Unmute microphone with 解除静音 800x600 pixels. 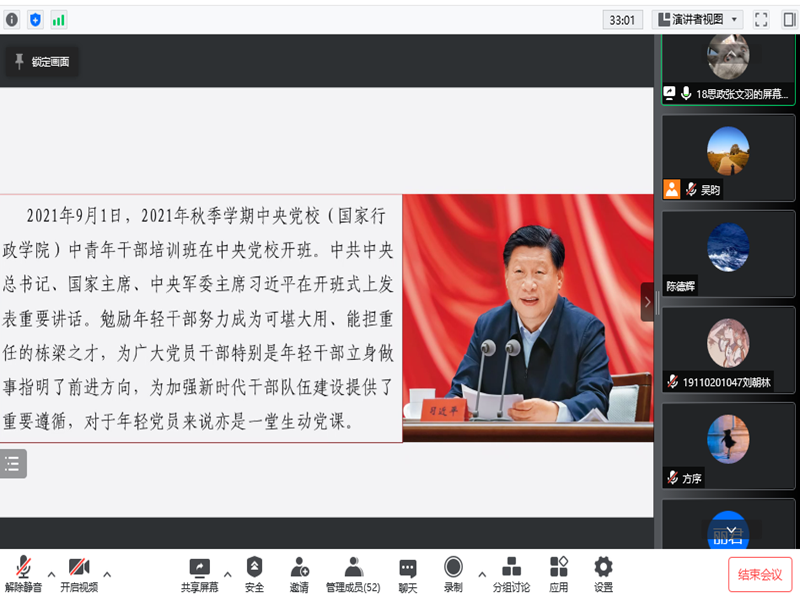23,573
